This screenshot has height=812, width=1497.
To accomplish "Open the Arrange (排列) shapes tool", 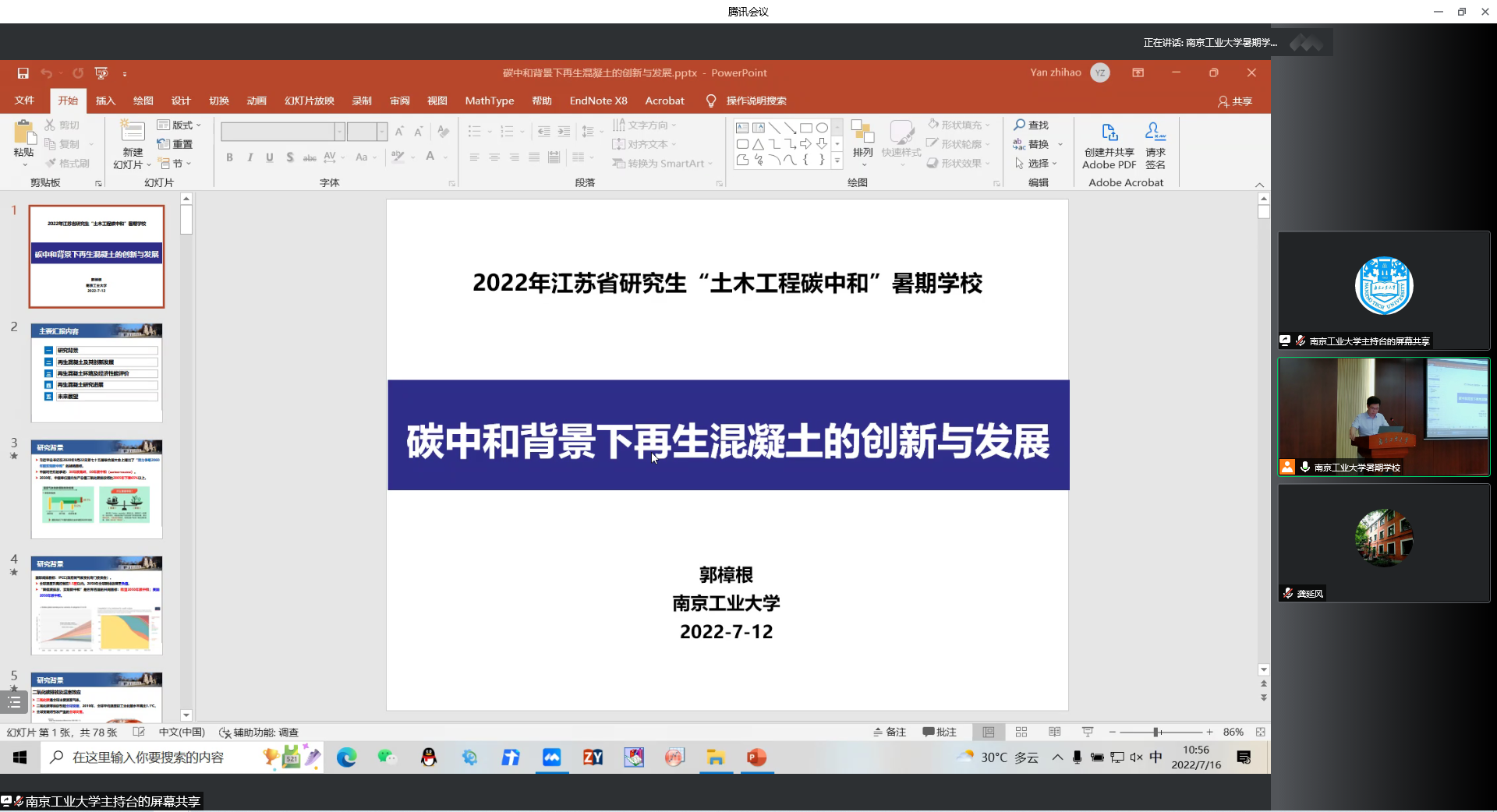I will tap(862, 139).
